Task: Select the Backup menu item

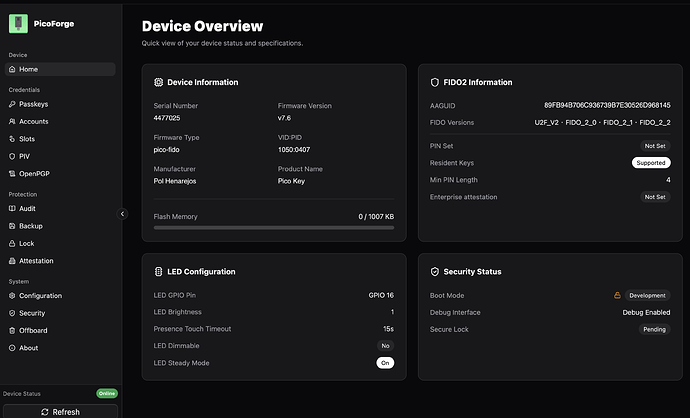Action: [60, 226]
